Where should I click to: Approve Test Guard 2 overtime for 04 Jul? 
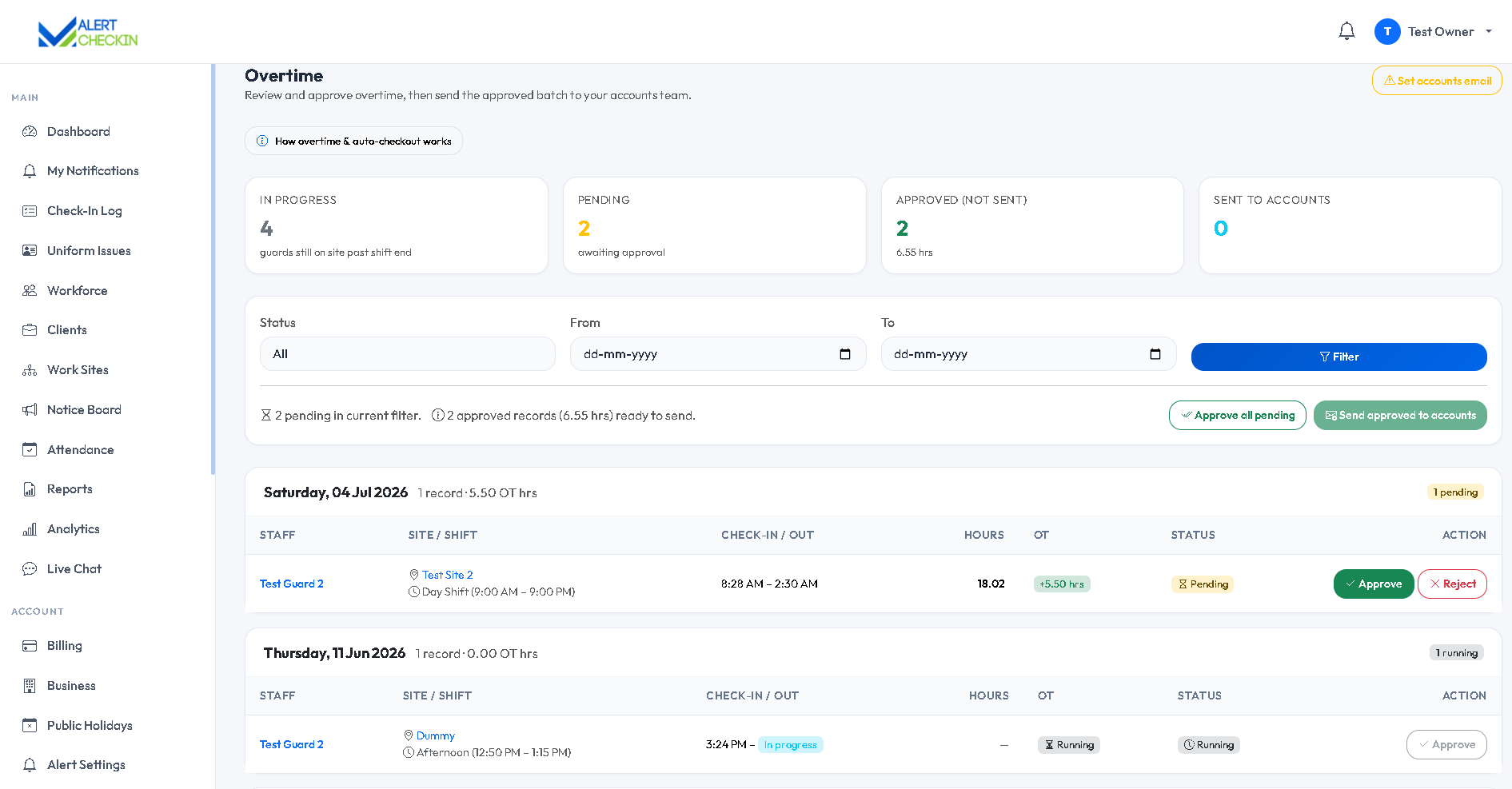tap(1374, 584)
